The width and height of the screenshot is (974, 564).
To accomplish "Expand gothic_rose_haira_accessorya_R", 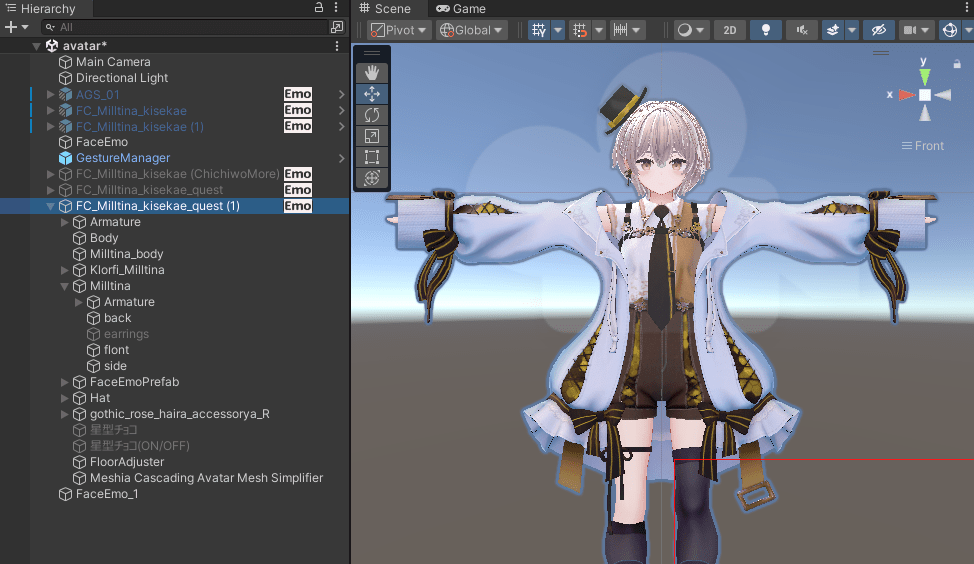I will pyautogui.click(x=64, y=414).
